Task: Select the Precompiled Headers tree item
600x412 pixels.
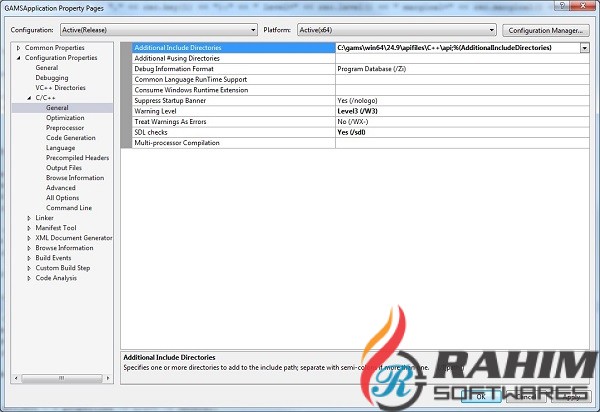Action: click(77, 158)
